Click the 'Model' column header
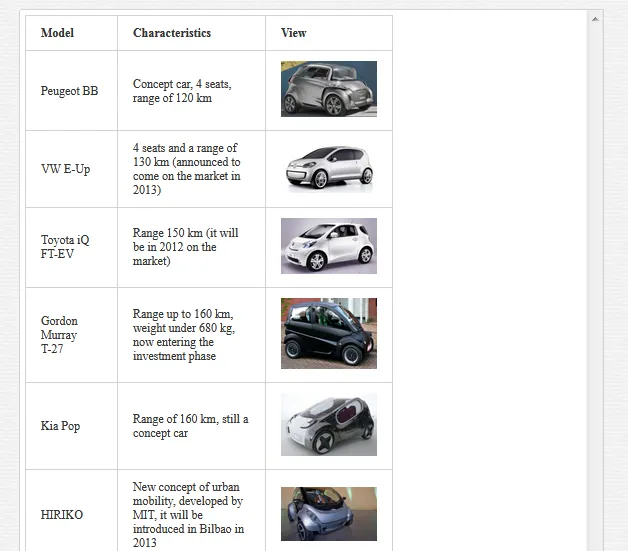This screenshot has width=628, height=551. (x=71, y=33)
